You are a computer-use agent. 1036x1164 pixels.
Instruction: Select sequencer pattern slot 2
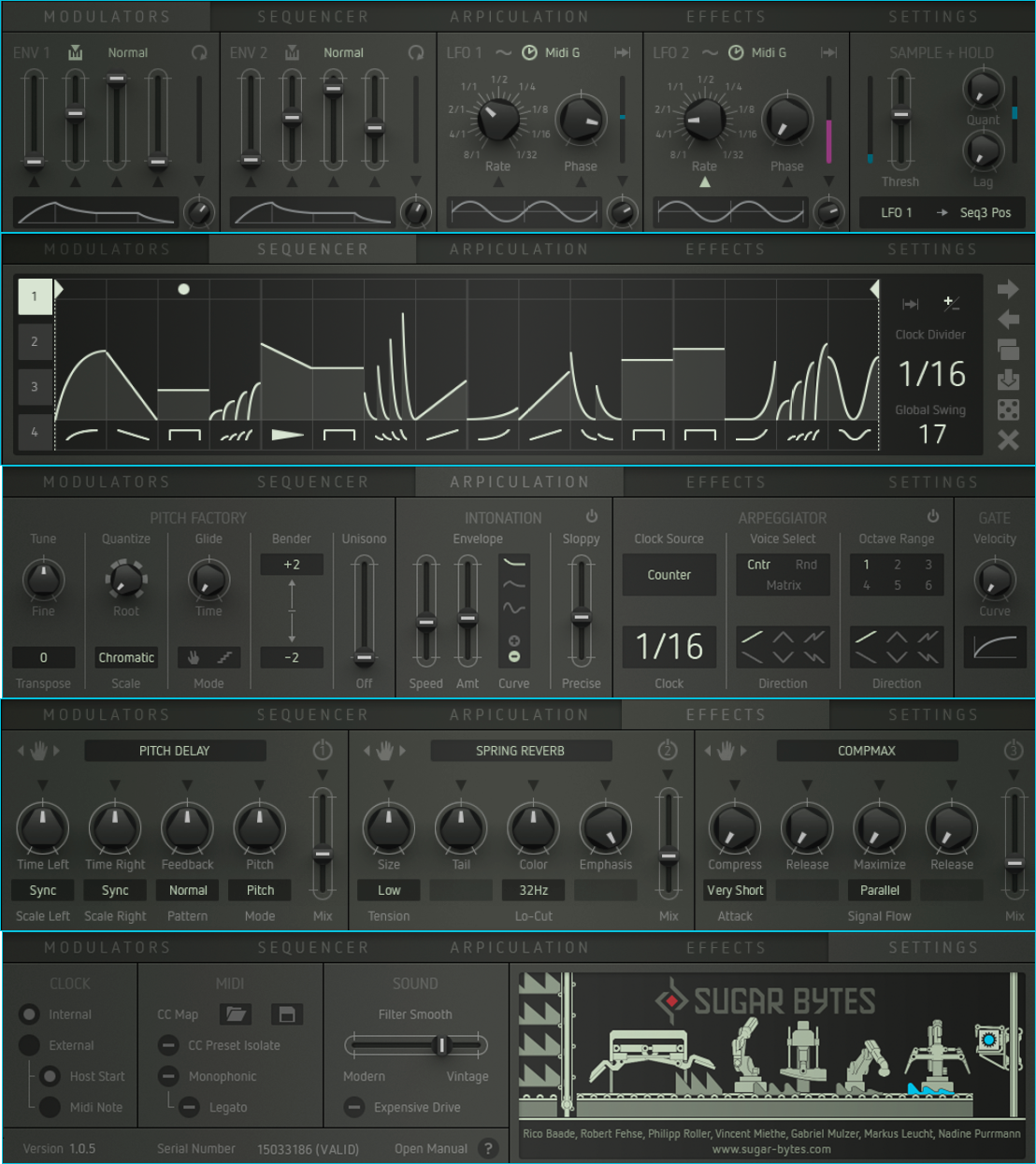tap(35, 342)
